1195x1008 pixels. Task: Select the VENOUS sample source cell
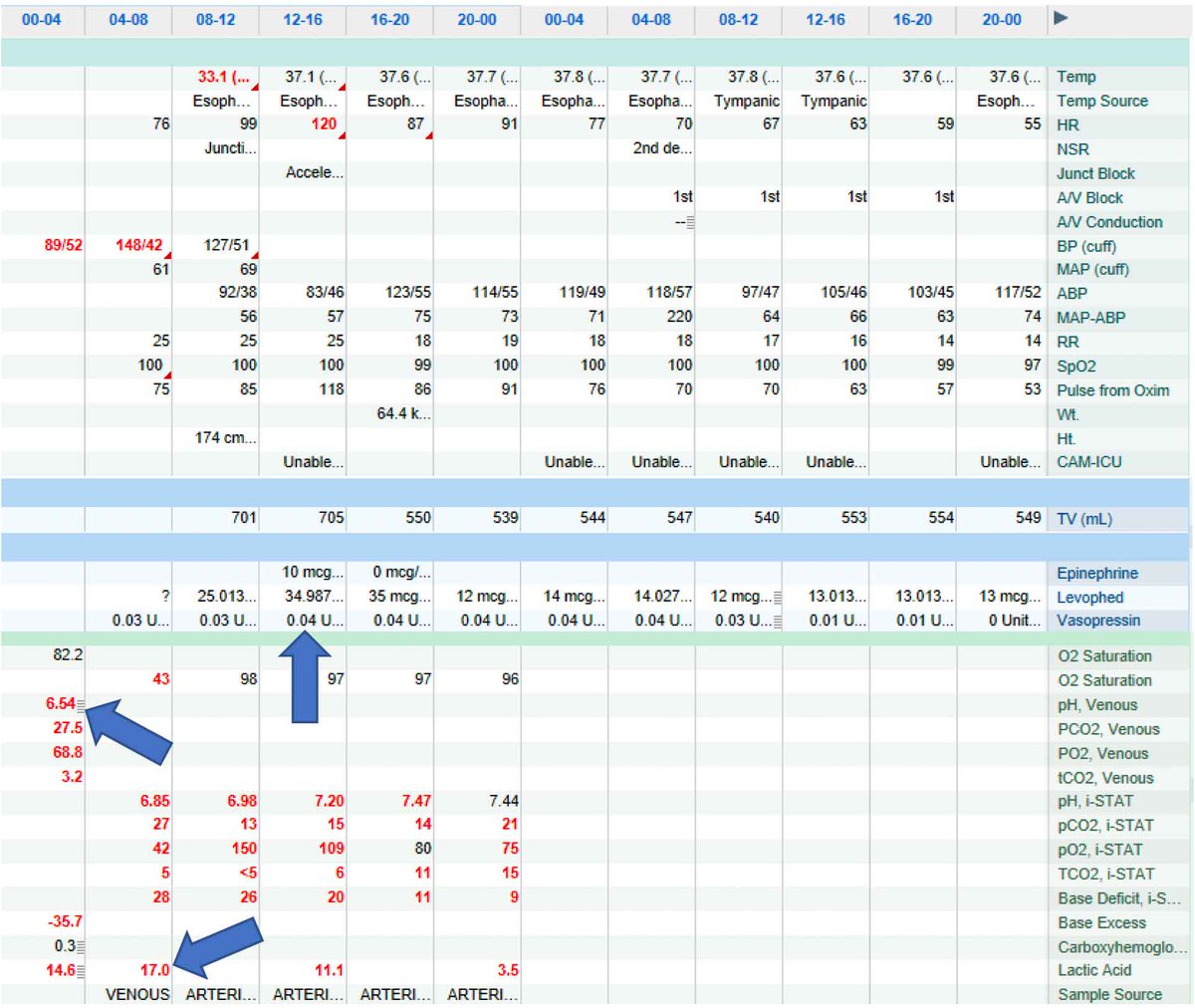click(137, 994)
